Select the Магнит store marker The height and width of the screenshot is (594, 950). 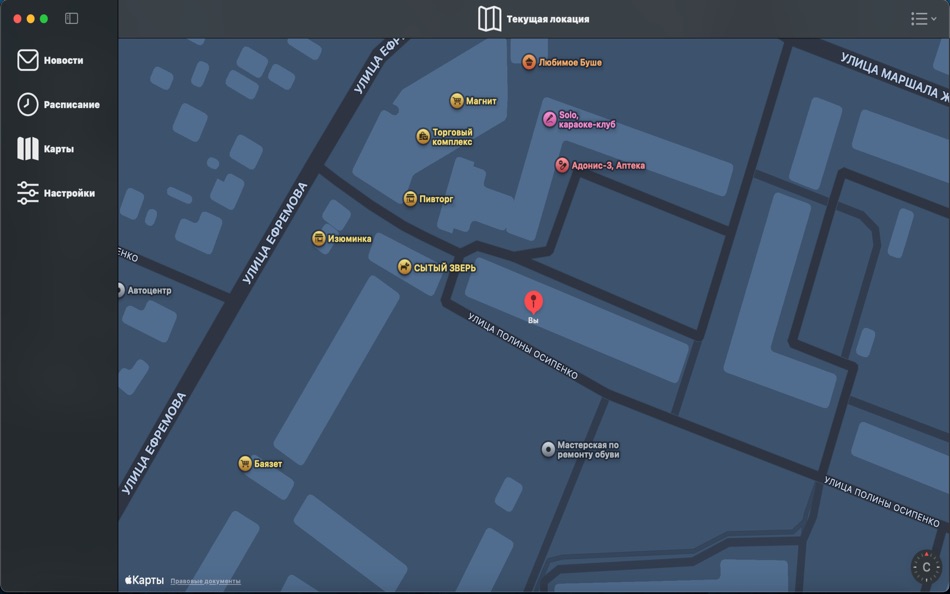[457, 101]
